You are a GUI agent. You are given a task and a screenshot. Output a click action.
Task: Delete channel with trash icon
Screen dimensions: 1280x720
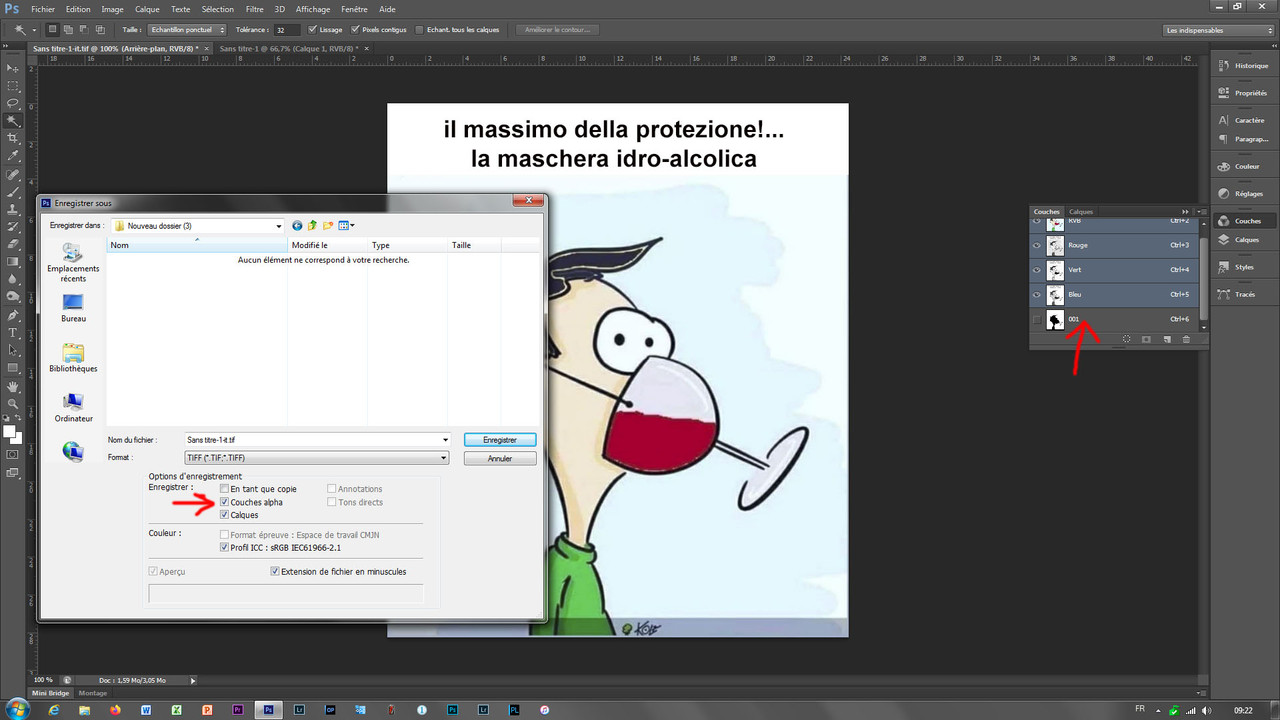[x=1186, y=339]
